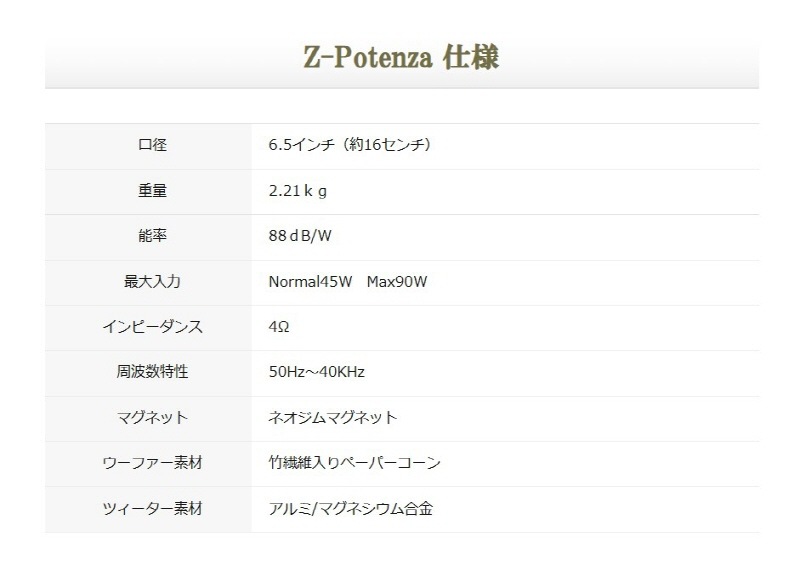Click the 竹繊維入りペーパーコーン value

355,463
